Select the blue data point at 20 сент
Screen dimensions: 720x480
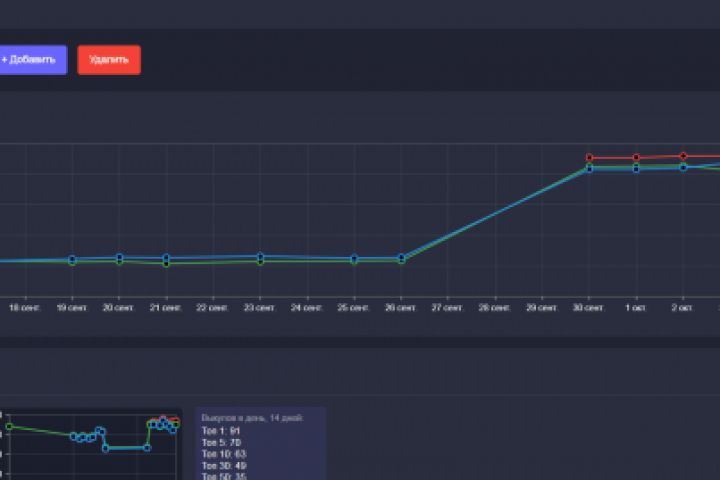pyautogui.click(x=119, y=257)
